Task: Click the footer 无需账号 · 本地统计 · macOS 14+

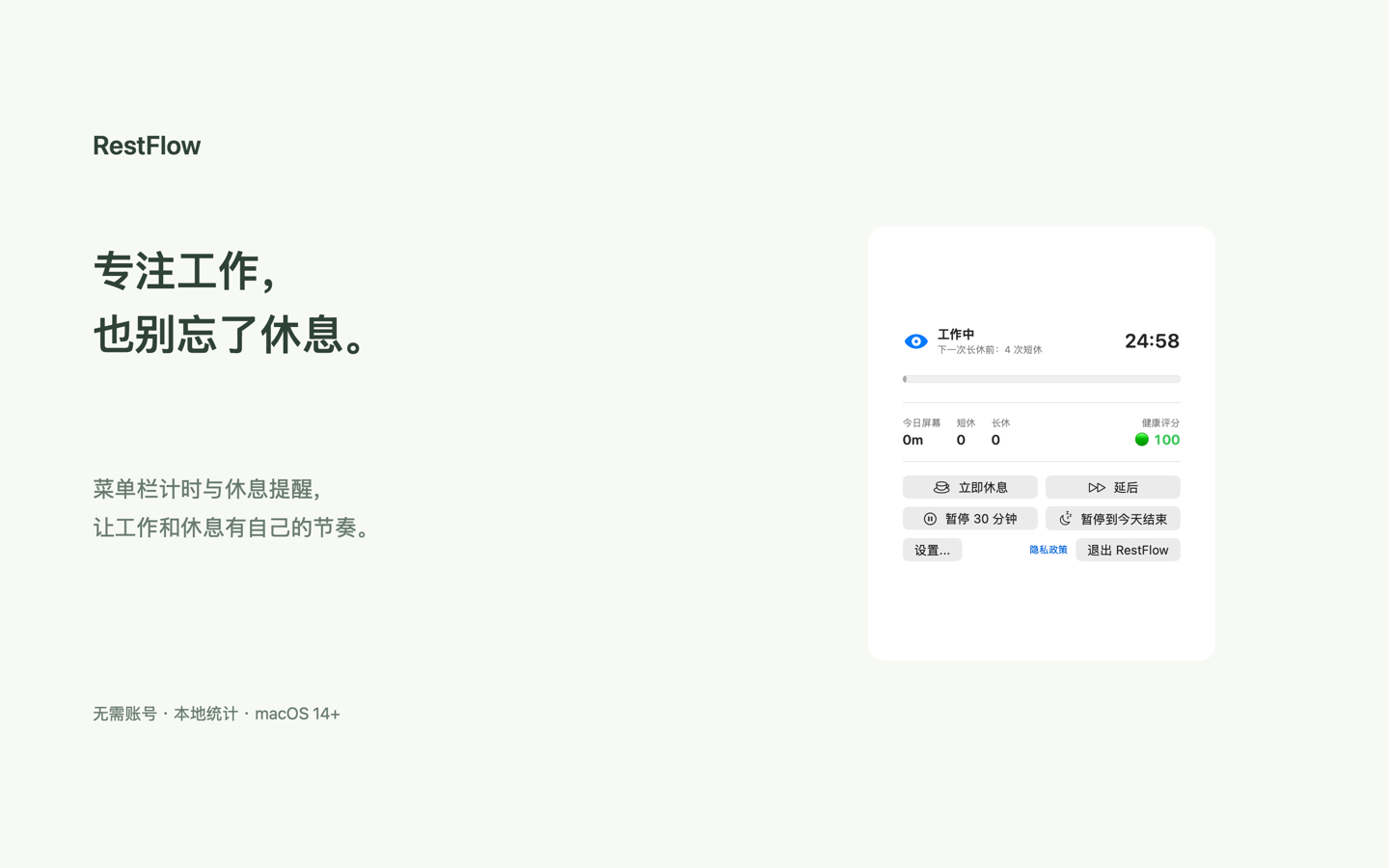Action: pyautogui.click(x=216, y=714)
